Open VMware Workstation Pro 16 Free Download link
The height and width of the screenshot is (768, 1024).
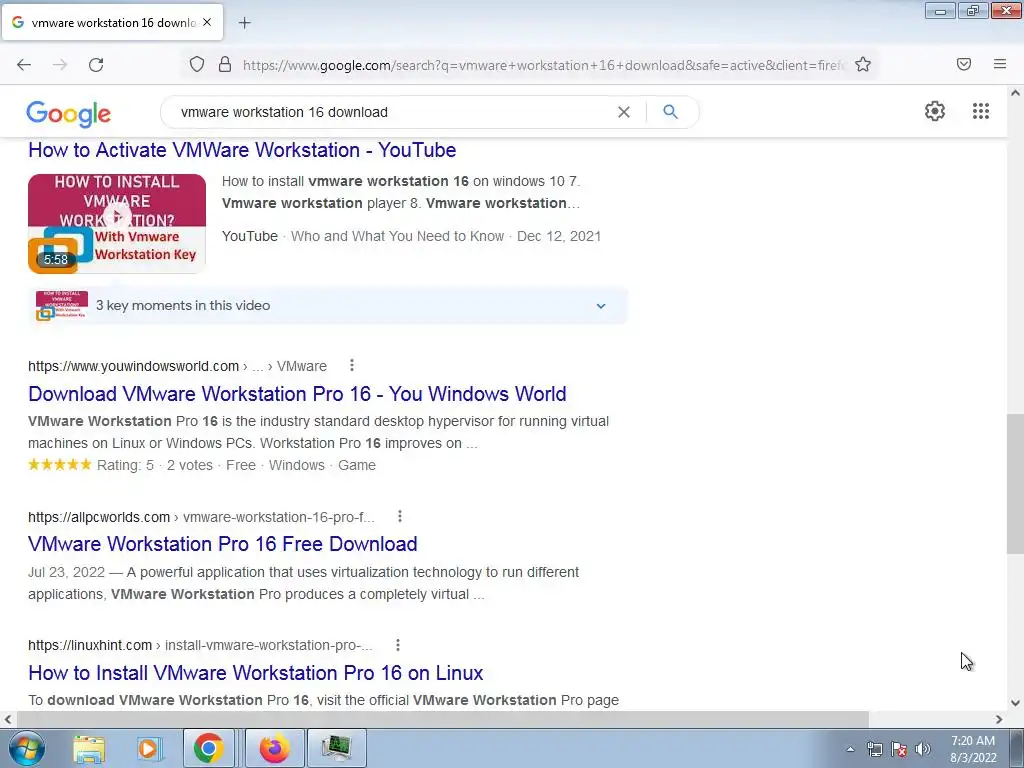tap(223, 544)
